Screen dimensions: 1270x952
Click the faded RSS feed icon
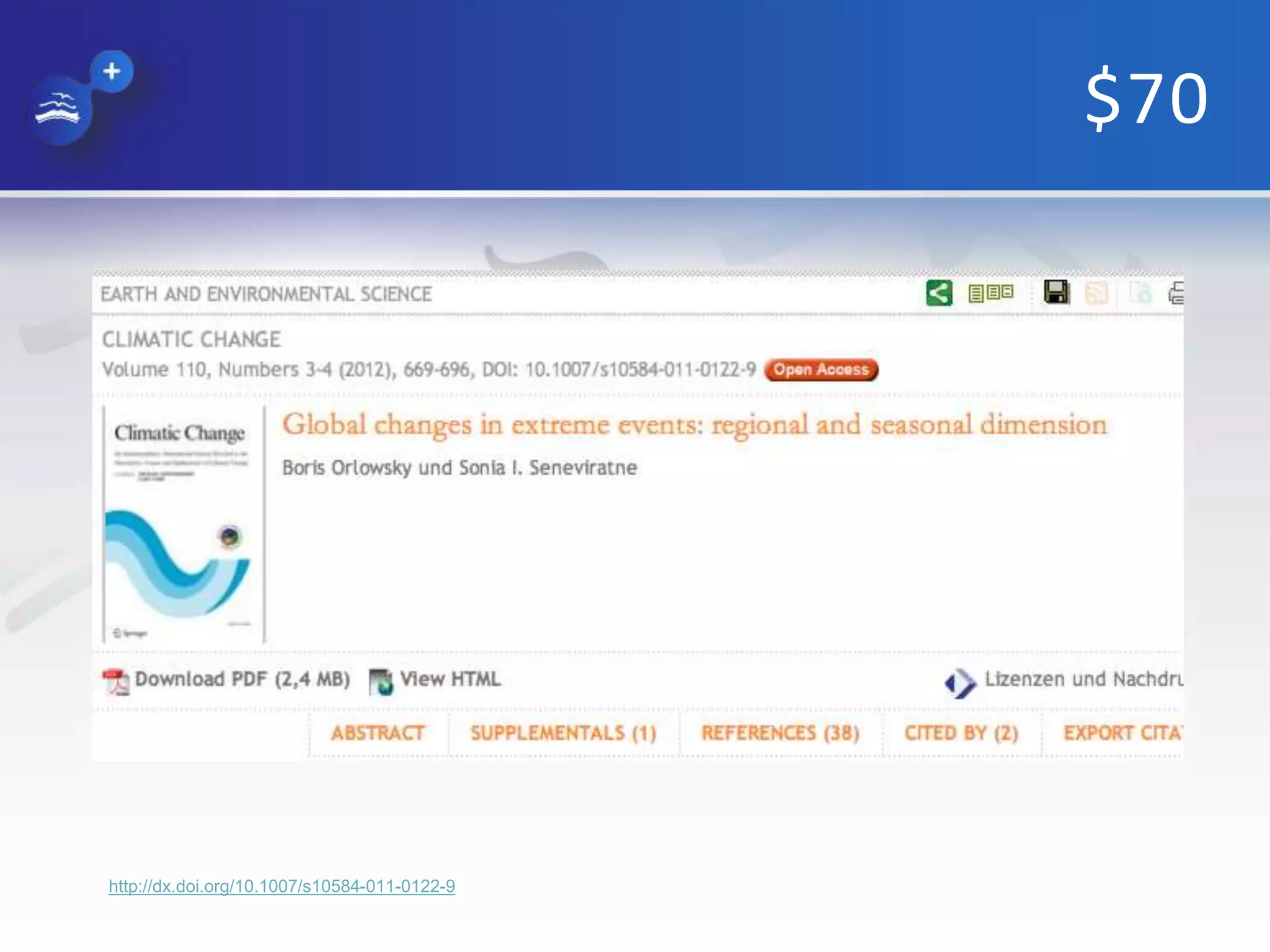coord(1096,293)
